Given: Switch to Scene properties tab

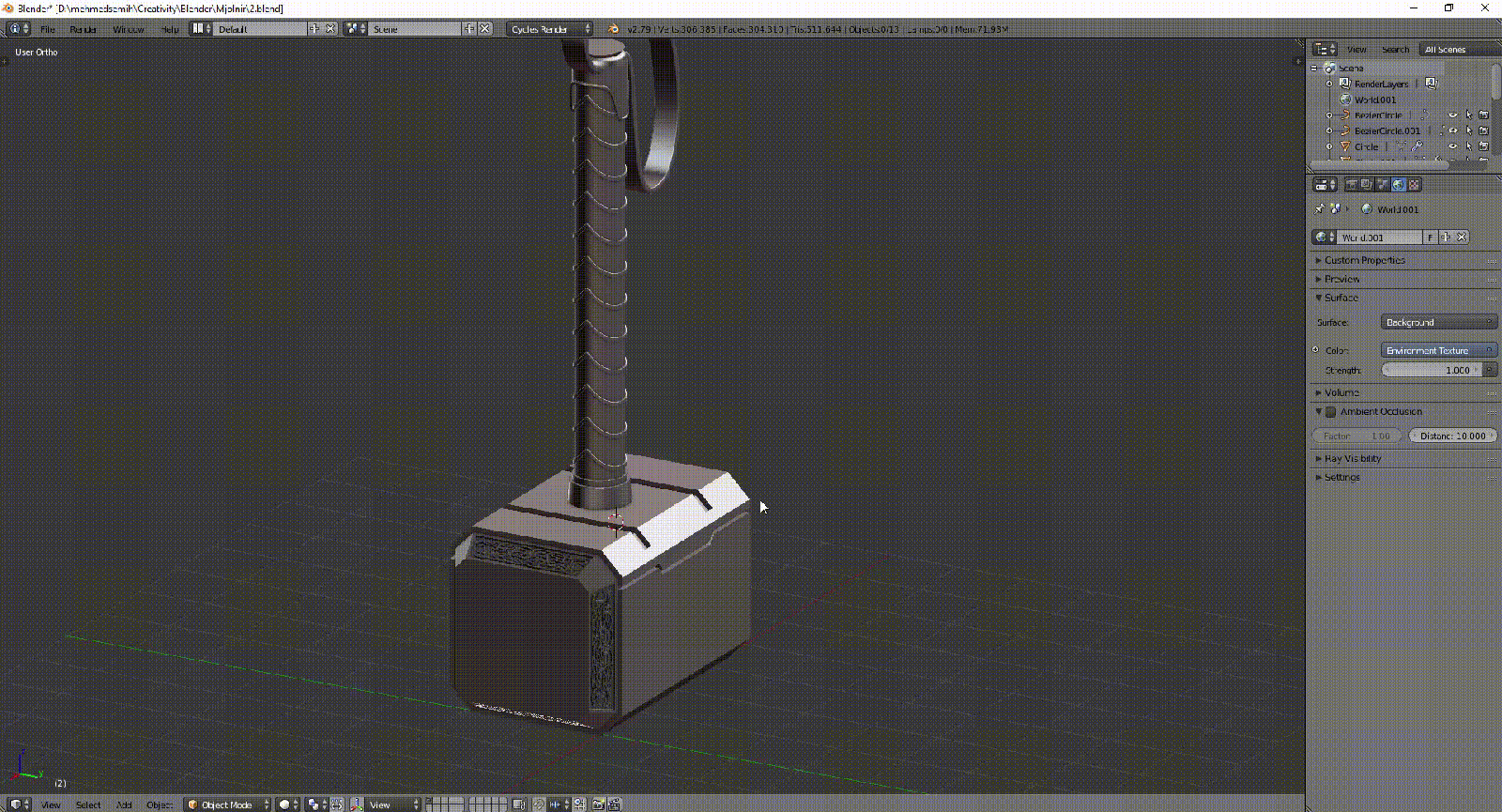Looking at the screenshot, I should (1383, 185).
